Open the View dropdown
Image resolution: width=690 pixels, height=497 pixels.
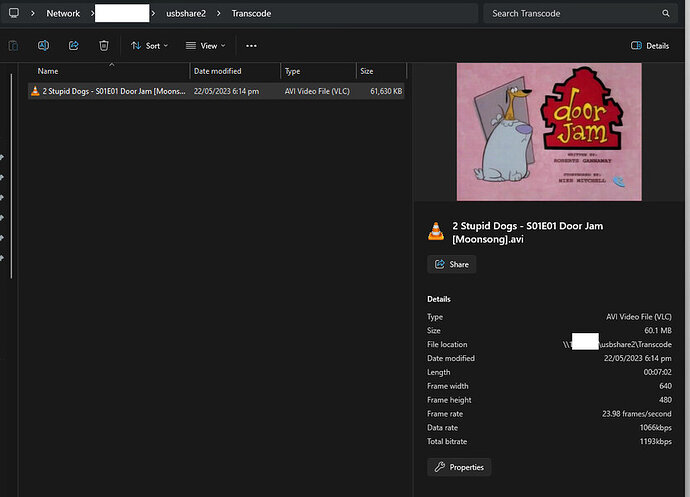(x=206, y=46)
